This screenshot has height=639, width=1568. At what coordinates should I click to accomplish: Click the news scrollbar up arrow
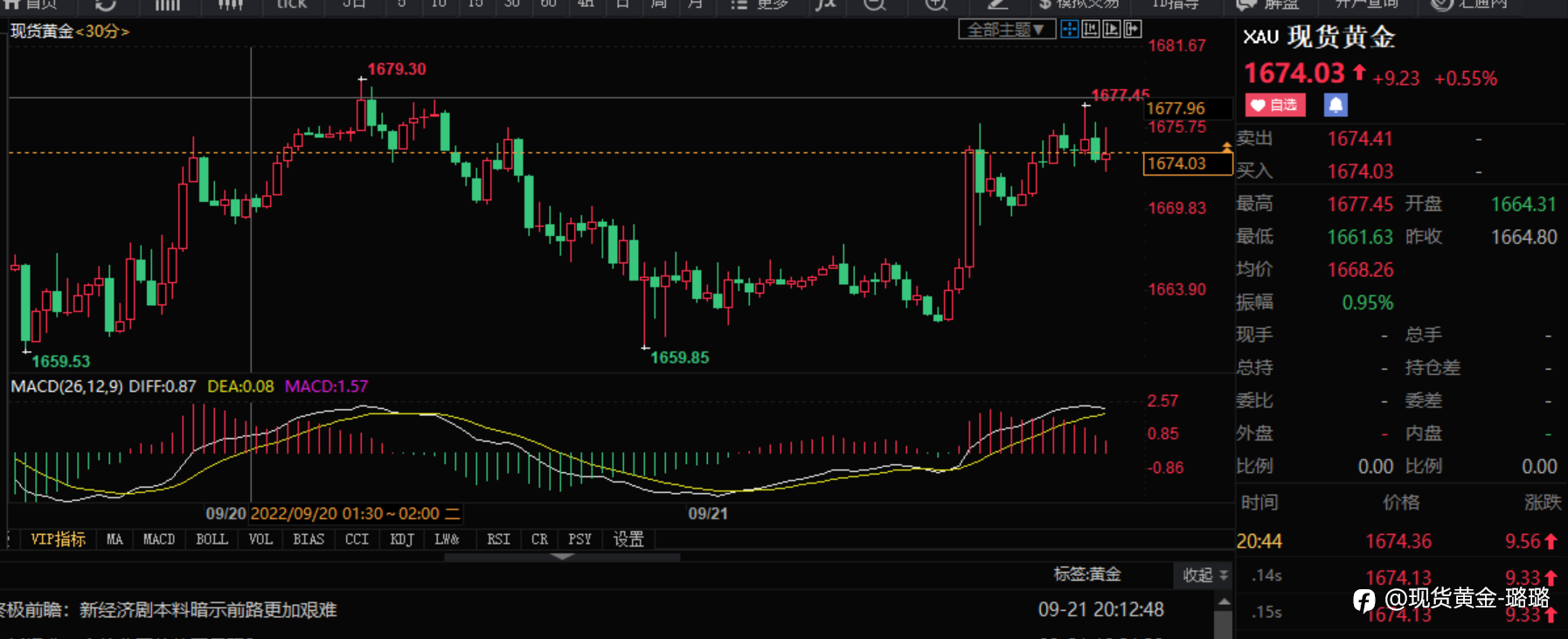click(x=1224, y=602)
